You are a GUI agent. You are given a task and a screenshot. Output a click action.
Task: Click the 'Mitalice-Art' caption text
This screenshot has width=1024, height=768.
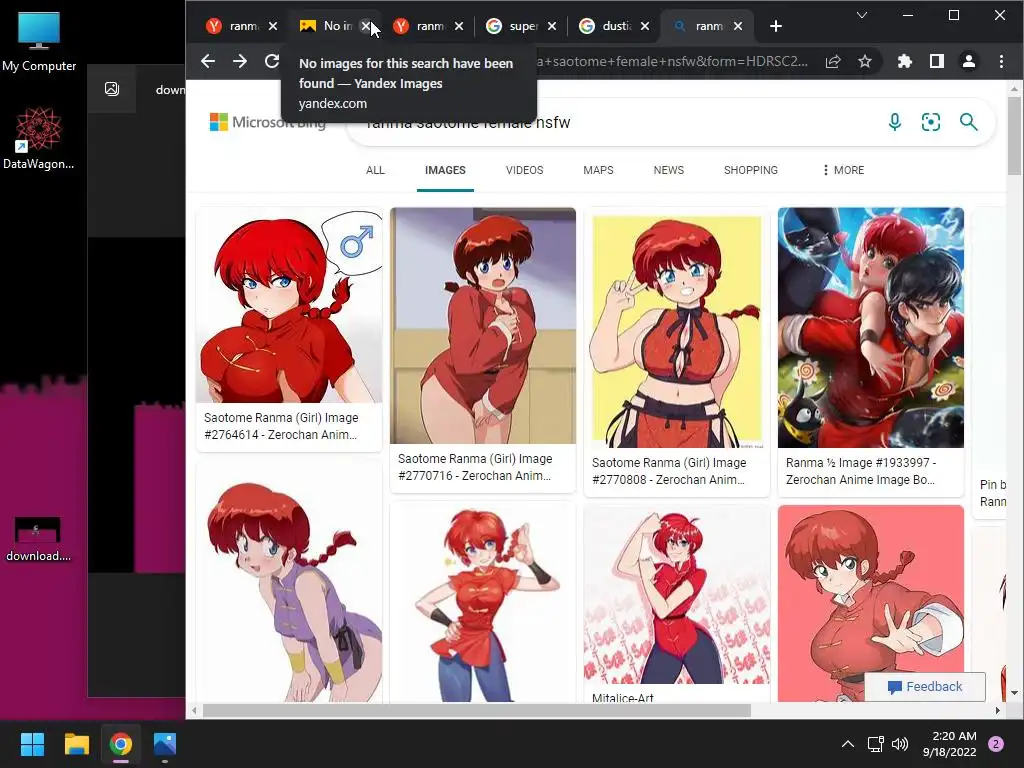click(622, 697)
